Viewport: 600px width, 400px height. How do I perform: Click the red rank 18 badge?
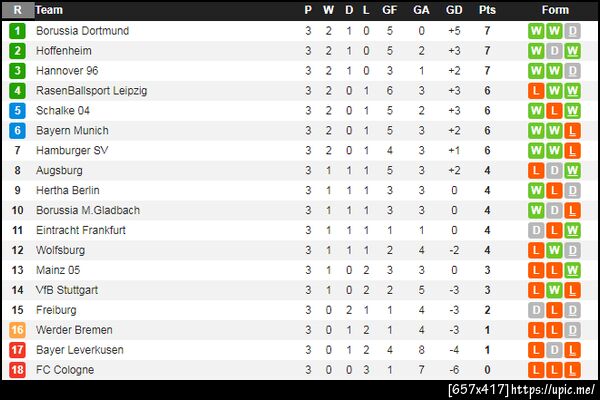click(x=17, y=370)
